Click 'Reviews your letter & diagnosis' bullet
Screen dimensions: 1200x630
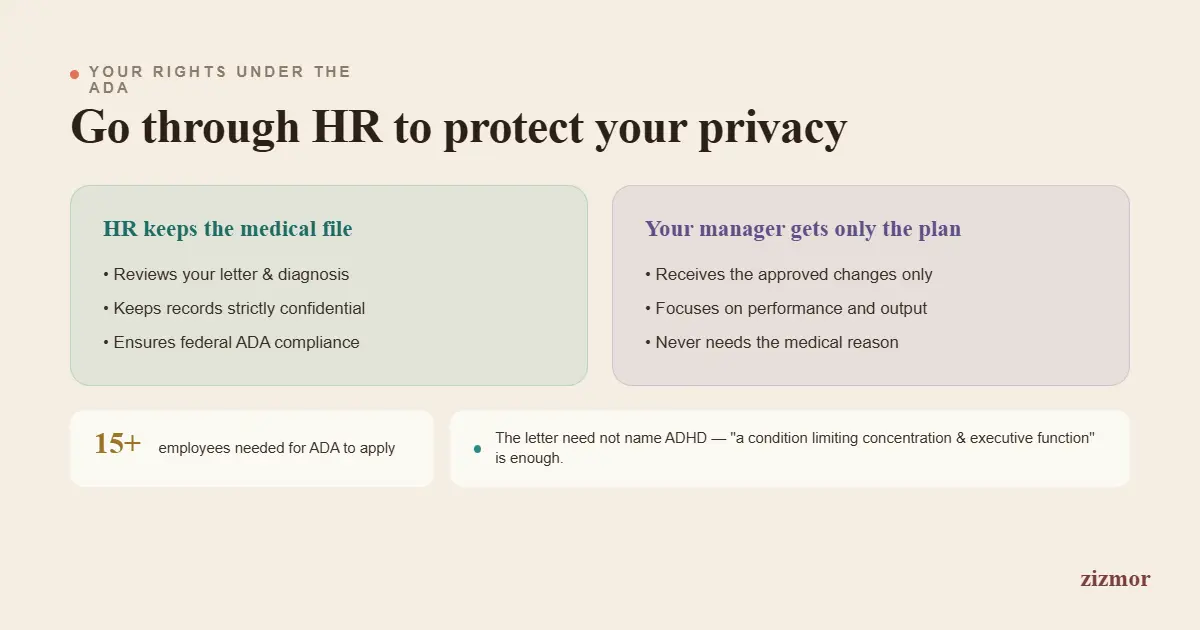(x=226, y=274)
